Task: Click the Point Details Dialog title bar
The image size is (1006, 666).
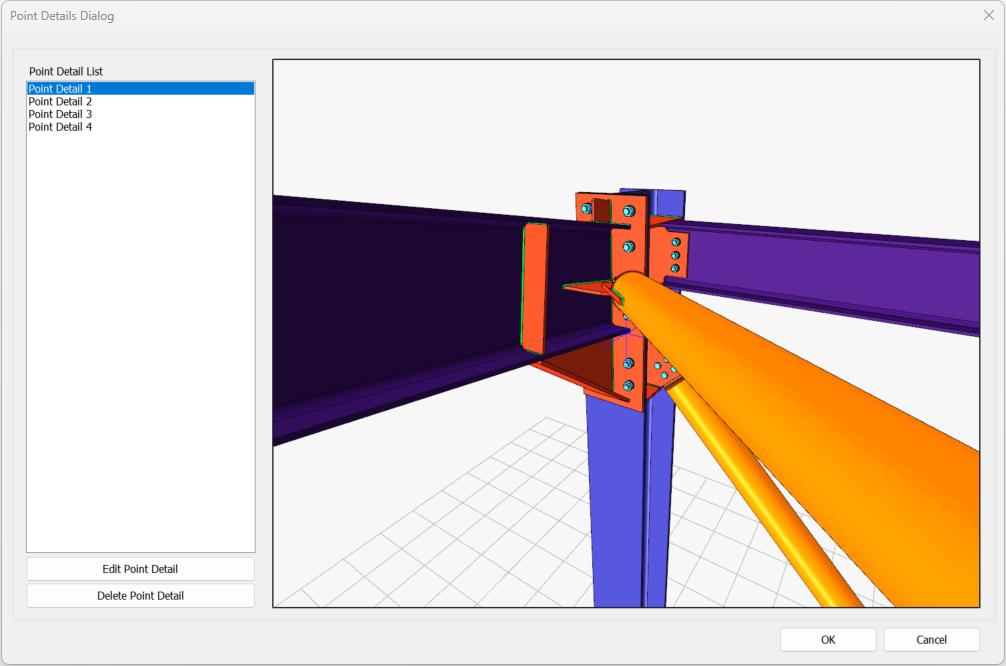Action: pyautogui.click(x=400, y=16)
